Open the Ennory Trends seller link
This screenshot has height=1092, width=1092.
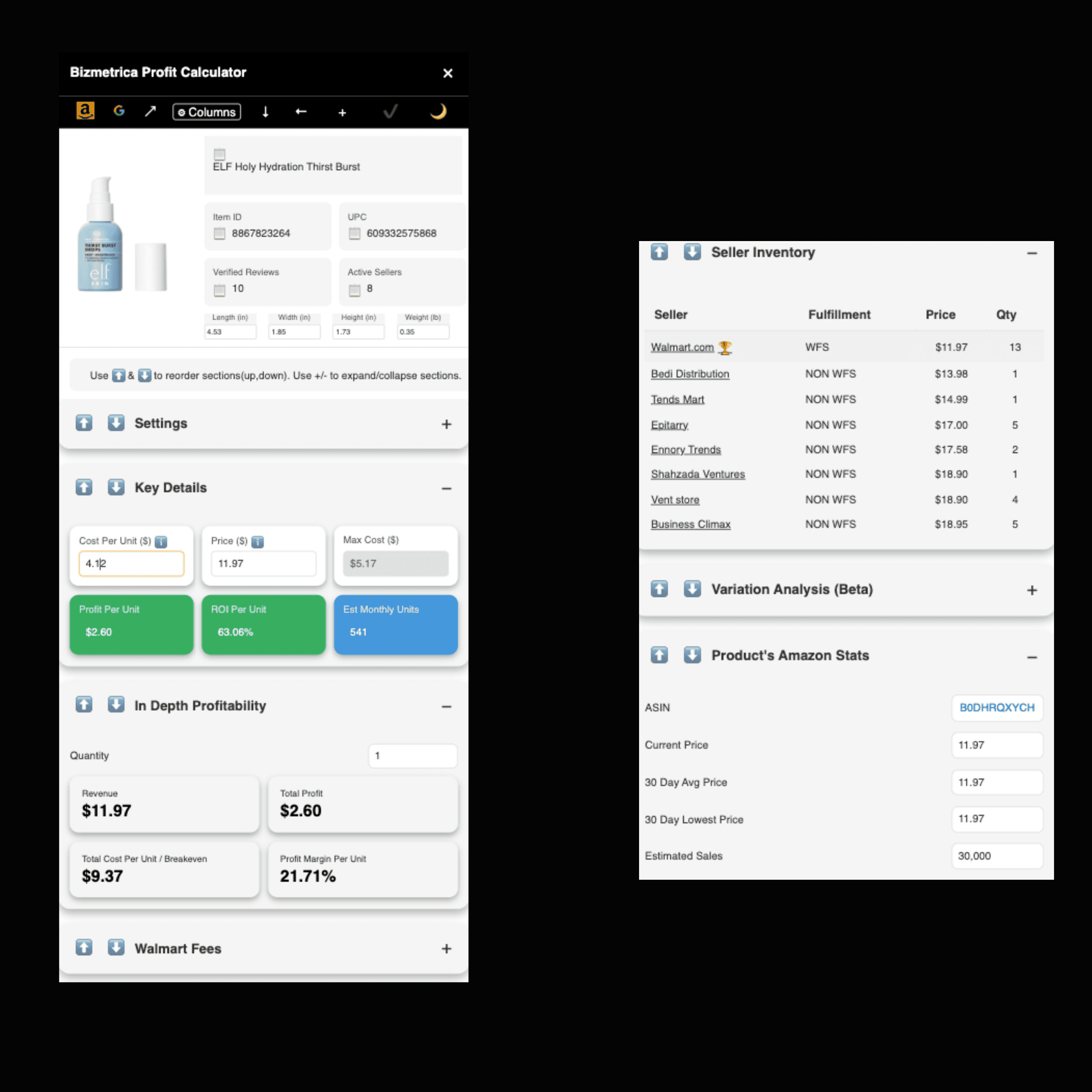point(686,449)
